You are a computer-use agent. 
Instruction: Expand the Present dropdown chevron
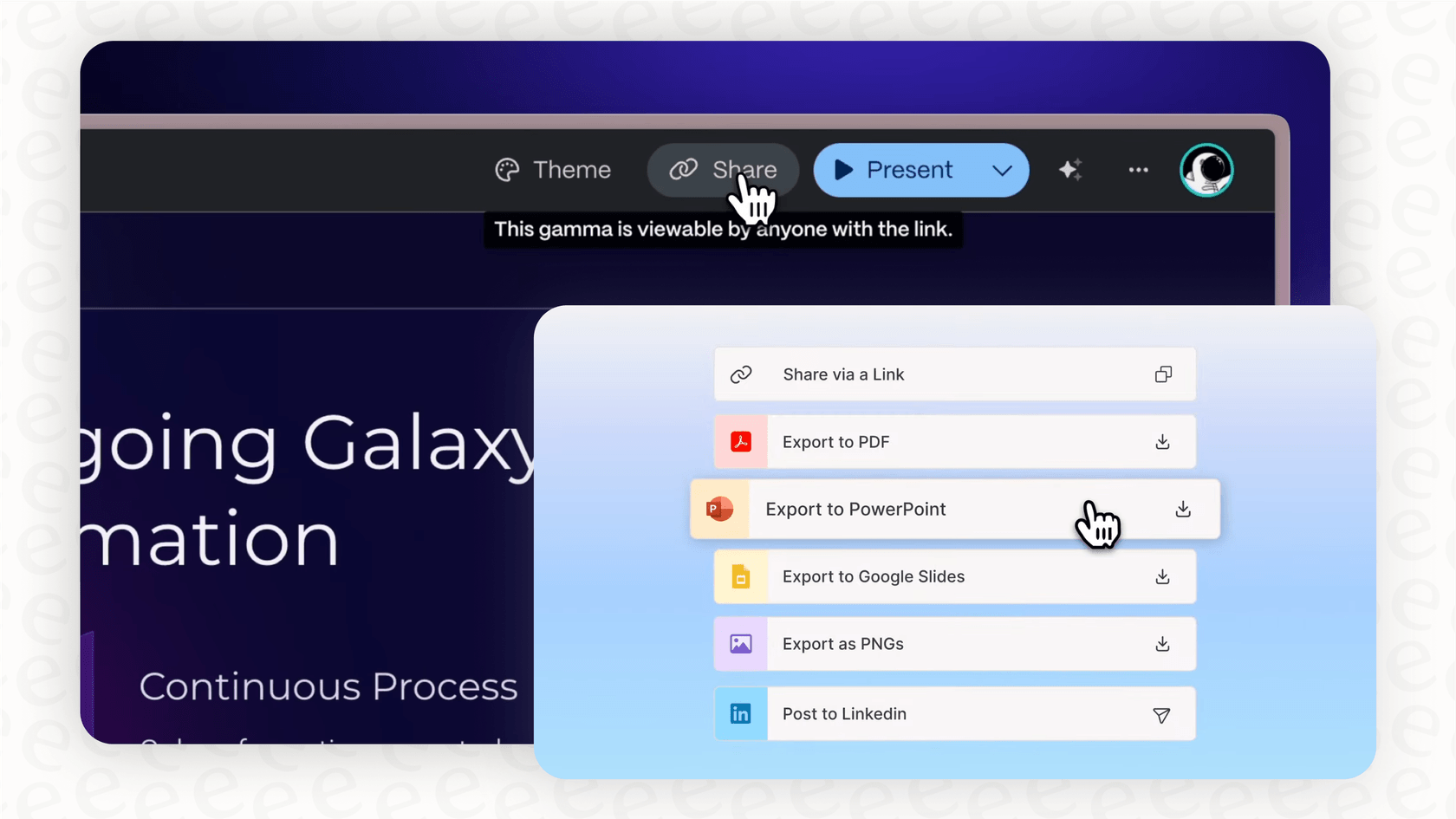click(x=1003, y=170)
